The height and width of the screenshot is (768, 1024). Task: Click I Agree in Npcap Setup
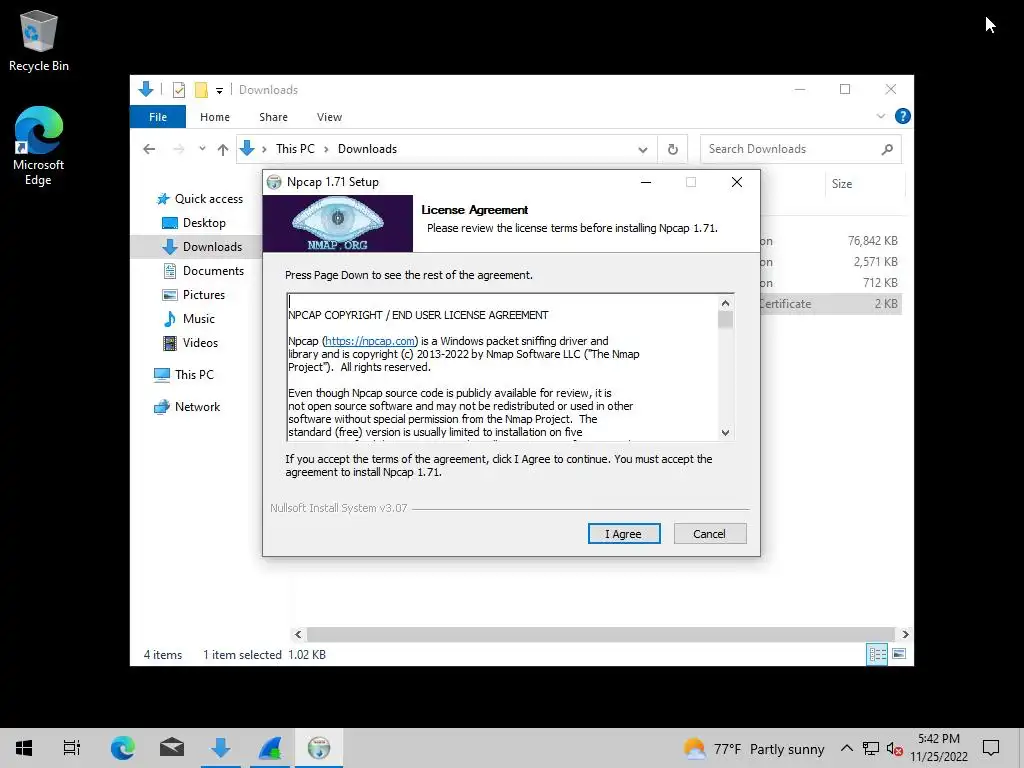click(624, 534)
